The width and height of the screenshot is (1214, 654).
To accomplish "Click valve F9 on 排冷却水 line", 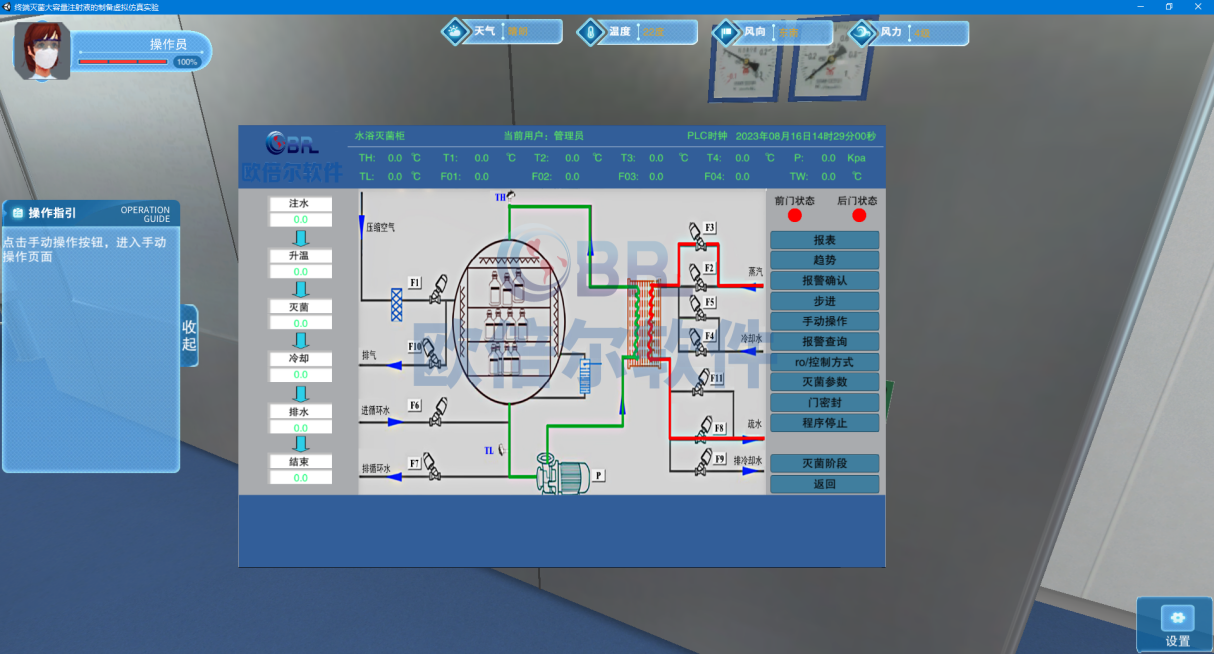I will (x=705, y=461).
